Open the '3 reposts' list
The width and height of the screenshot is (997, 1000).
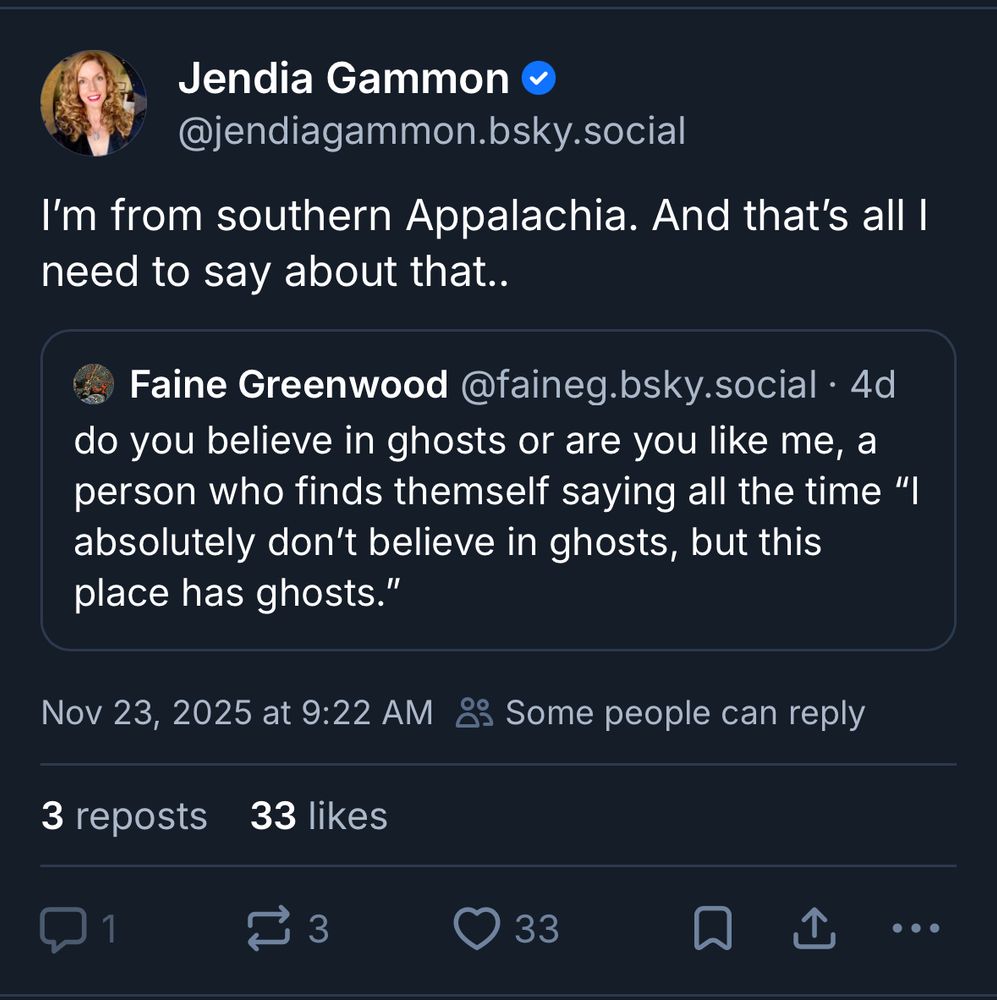coord(123,815)
